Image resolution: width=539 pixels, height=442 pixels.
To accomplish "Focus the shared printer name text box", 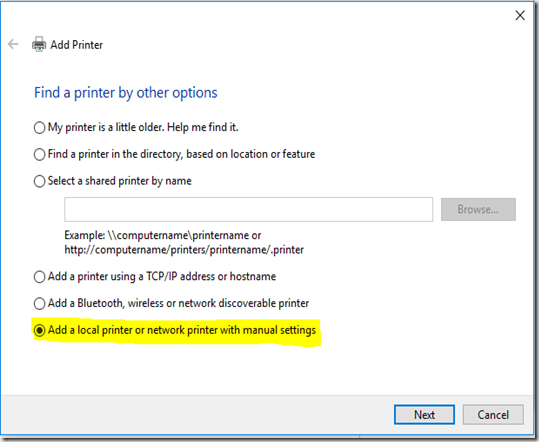I will tap(248, 209).
